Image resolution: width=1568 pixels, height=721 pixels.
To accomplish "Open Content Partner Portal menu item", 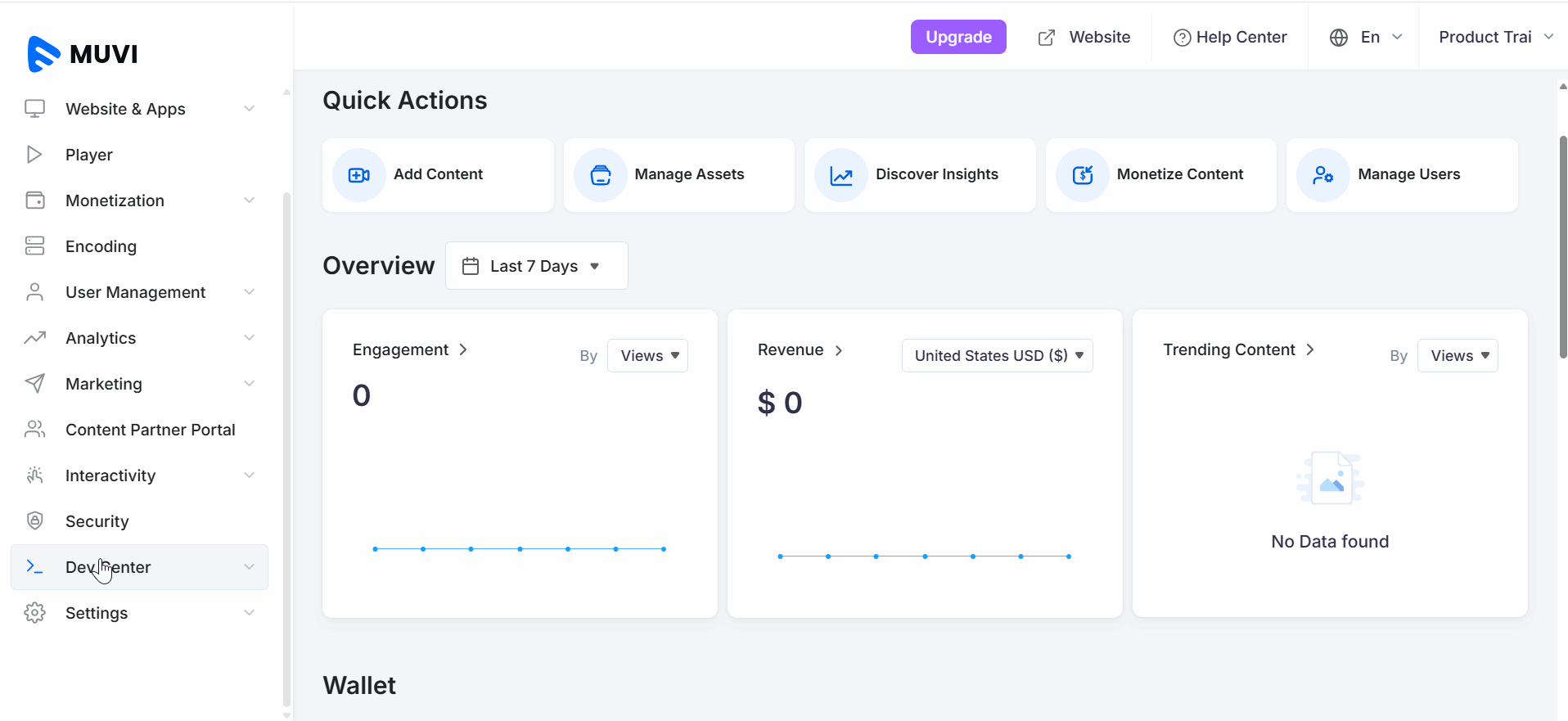I will [150, 430].
